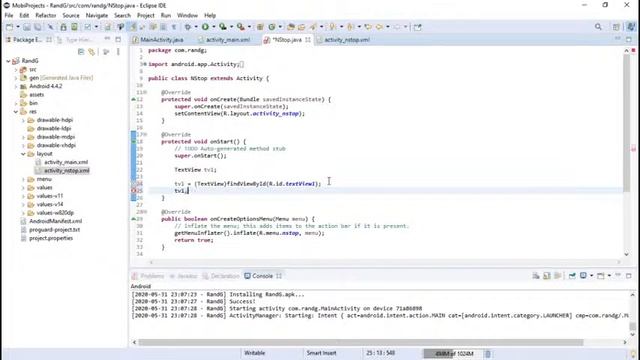Open the Refactor menu
The height and width of the screenshot is (360, 640).
46,16
